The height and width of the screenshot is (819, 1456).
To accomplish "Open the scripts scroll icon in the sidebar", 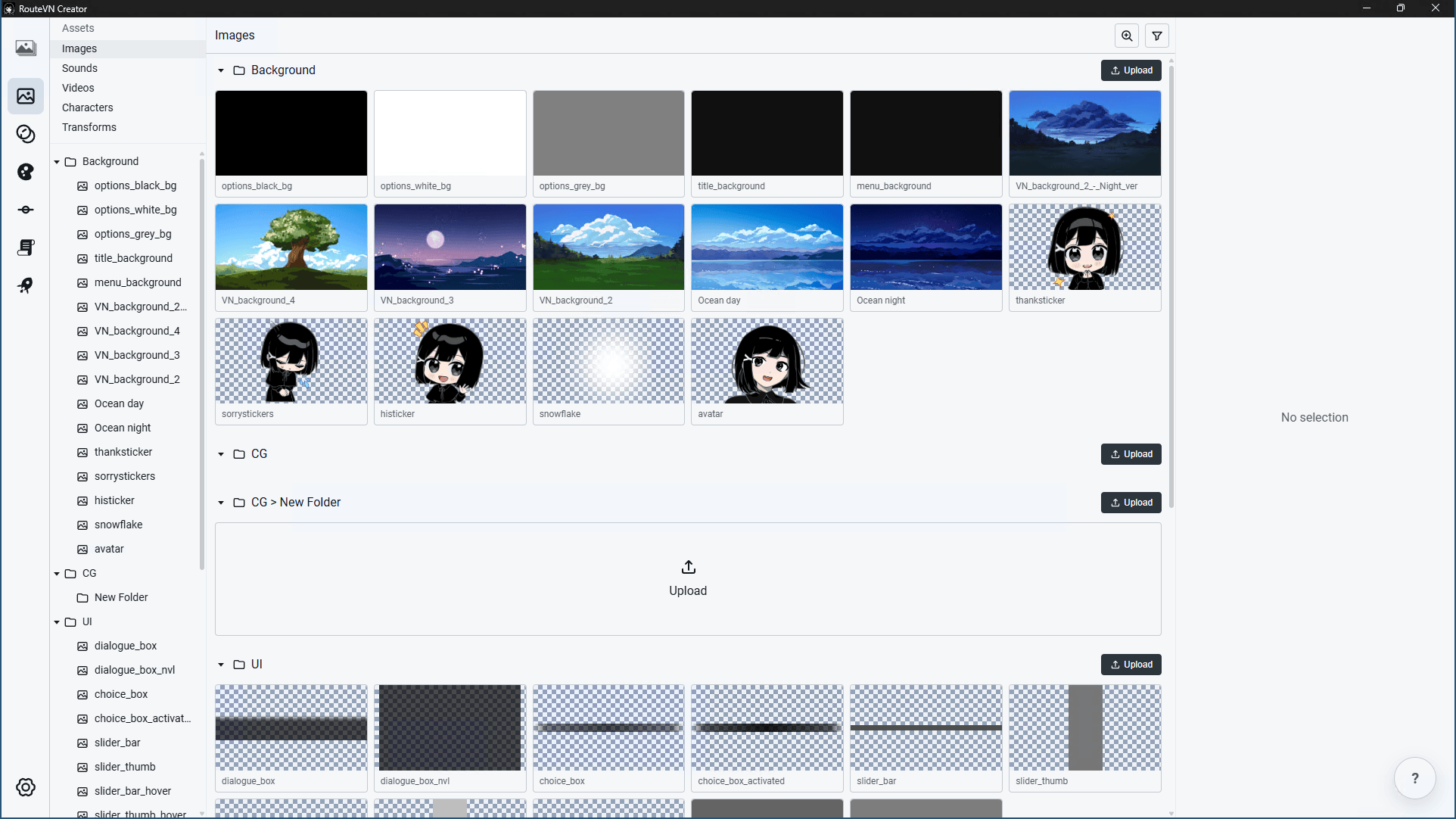I will coord(26,248).
